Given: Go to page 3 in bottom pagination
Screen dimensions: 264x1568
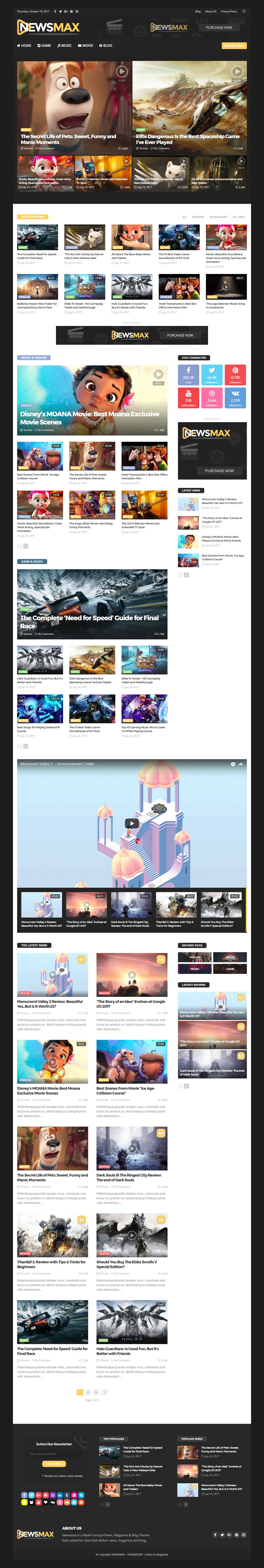Looking at the screenshot, I should point(96,1392).
